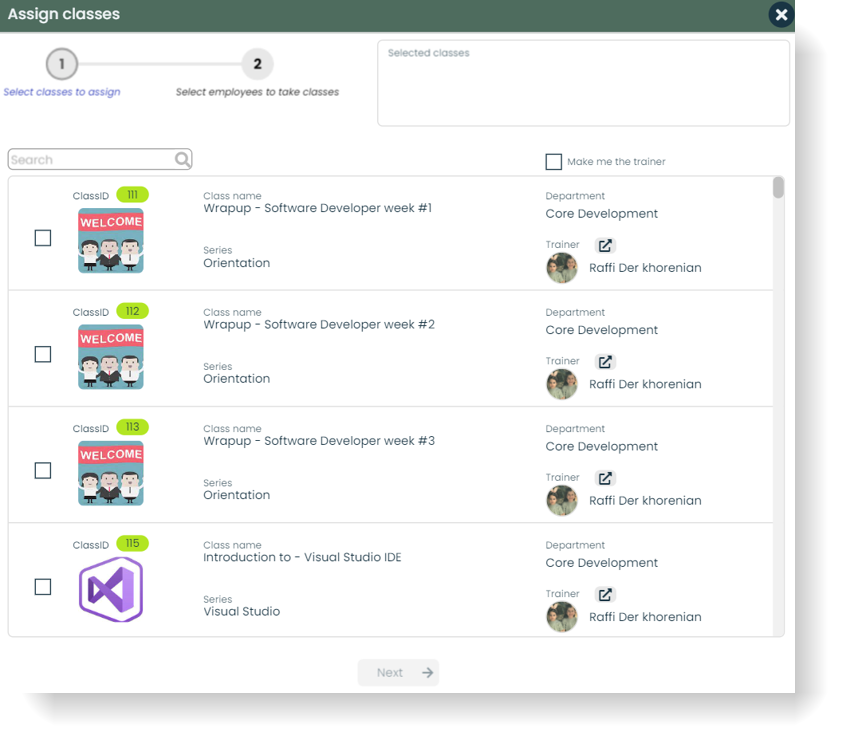Click Core Development in class 112 row
The height and width of the screenshot is (748, 850).
(x=602, y=330)
